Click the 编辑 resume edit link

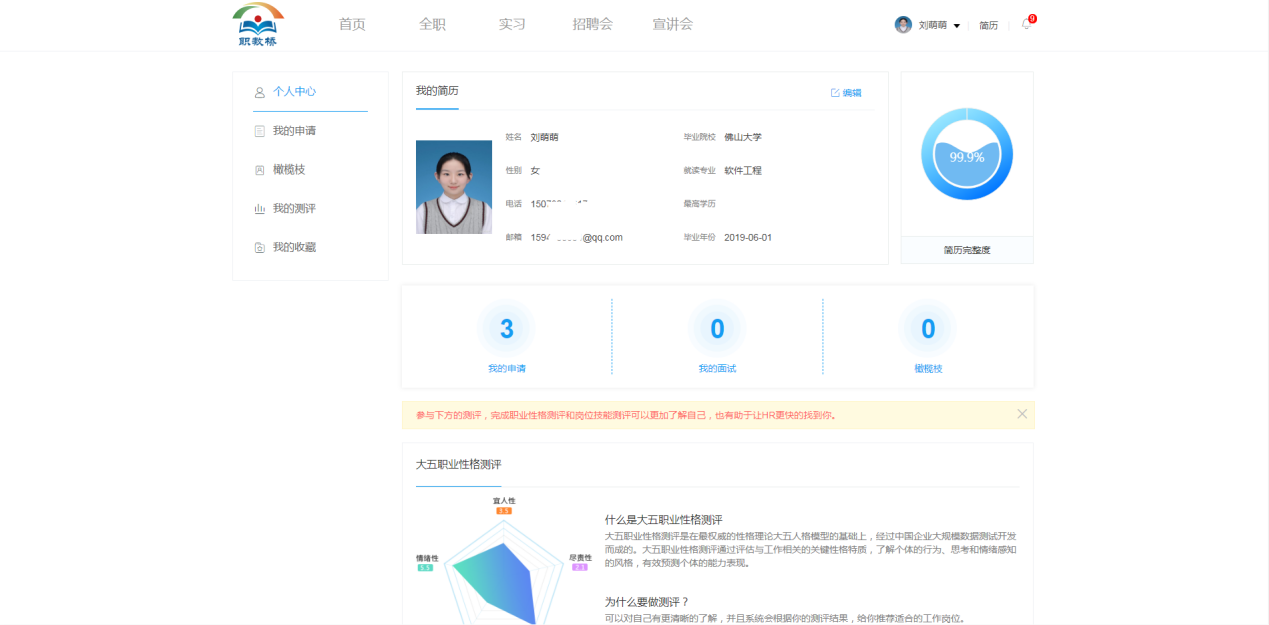tap(846, 93)
